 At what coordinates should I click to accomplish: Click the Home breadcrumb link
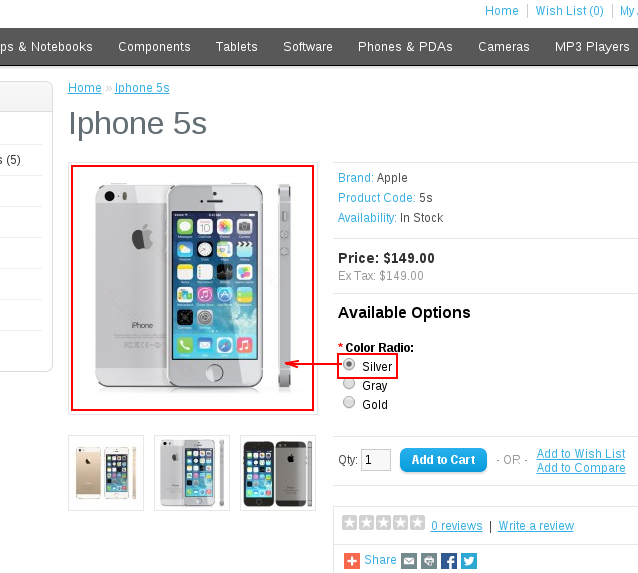click(85, 88)
